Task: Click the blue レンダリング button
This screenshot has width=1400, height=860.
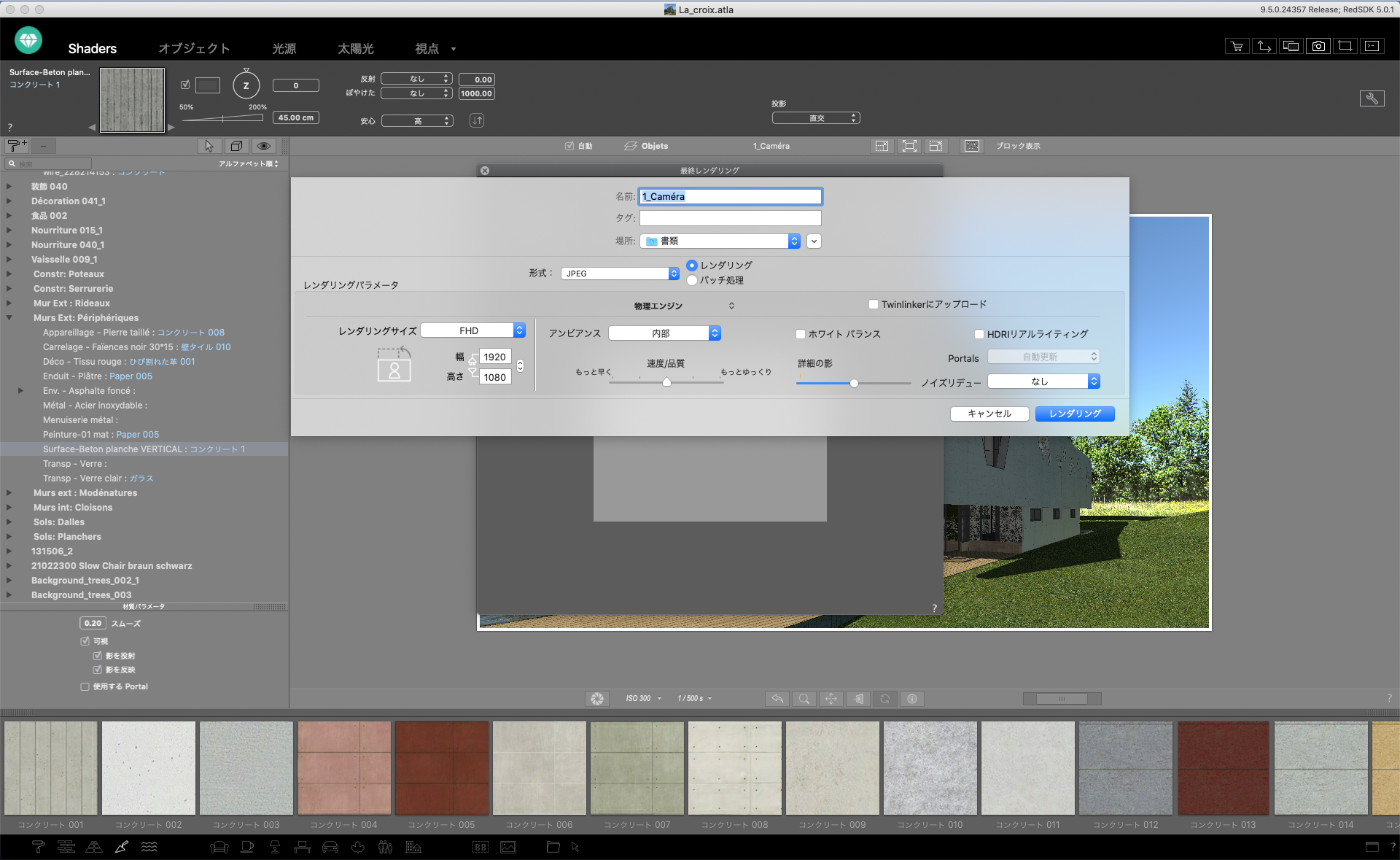Action: (x=1075, y=414)
